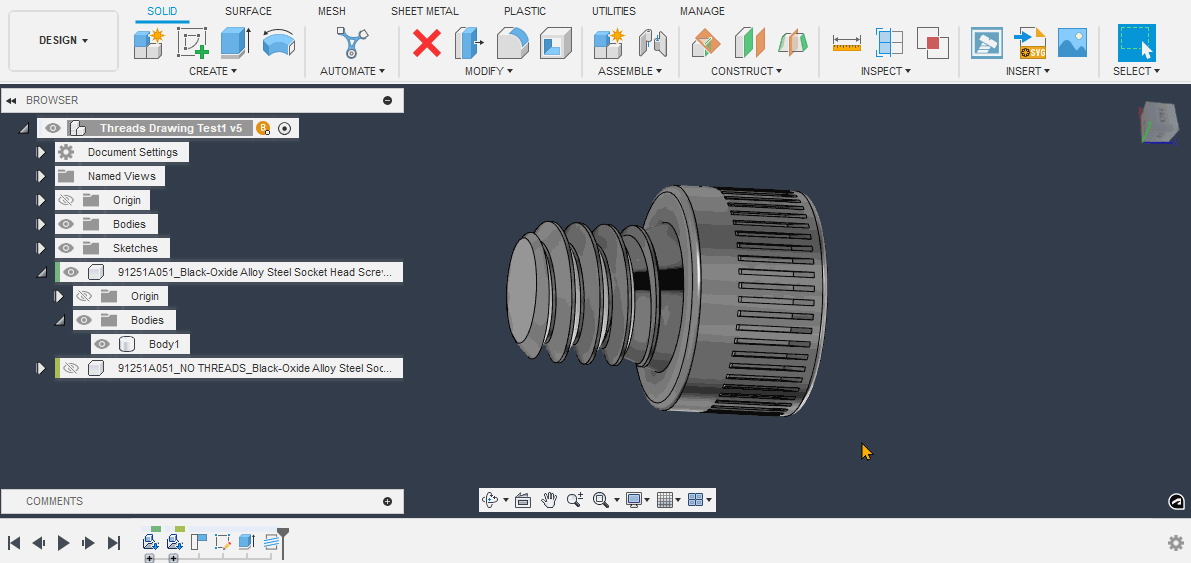Show the top-level Origin folder

[66, 200]
